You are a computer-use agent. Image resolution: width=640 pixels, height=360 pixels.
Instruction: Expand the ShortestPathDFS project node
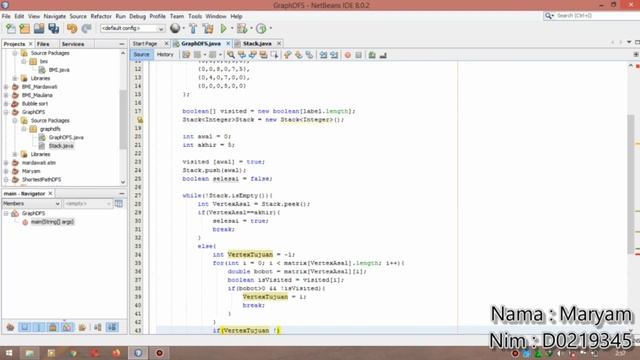[x=6, y=179]
